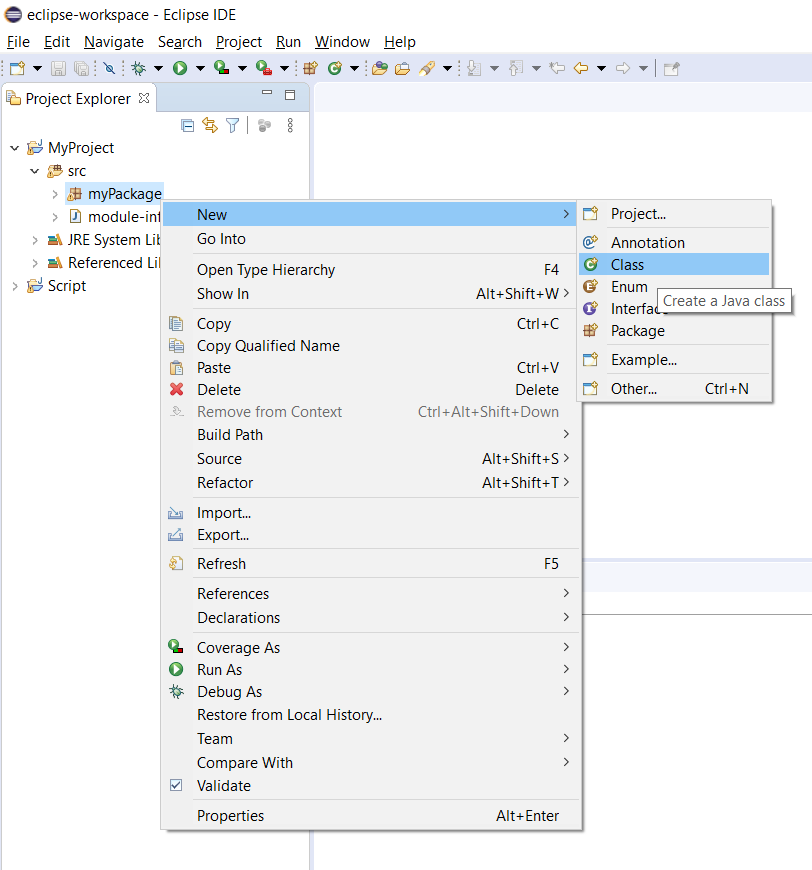Screen dimensions: 812x870
Task: Click the Debug bug icon in toolbar
Action: (x=138, y=68)
